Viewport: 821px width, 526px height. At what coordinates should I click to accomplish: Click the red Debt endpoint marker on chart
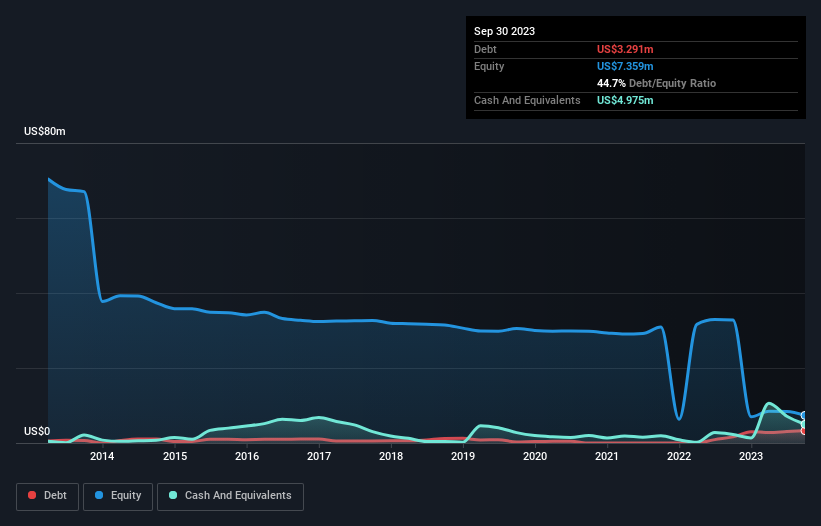(804, 431)
